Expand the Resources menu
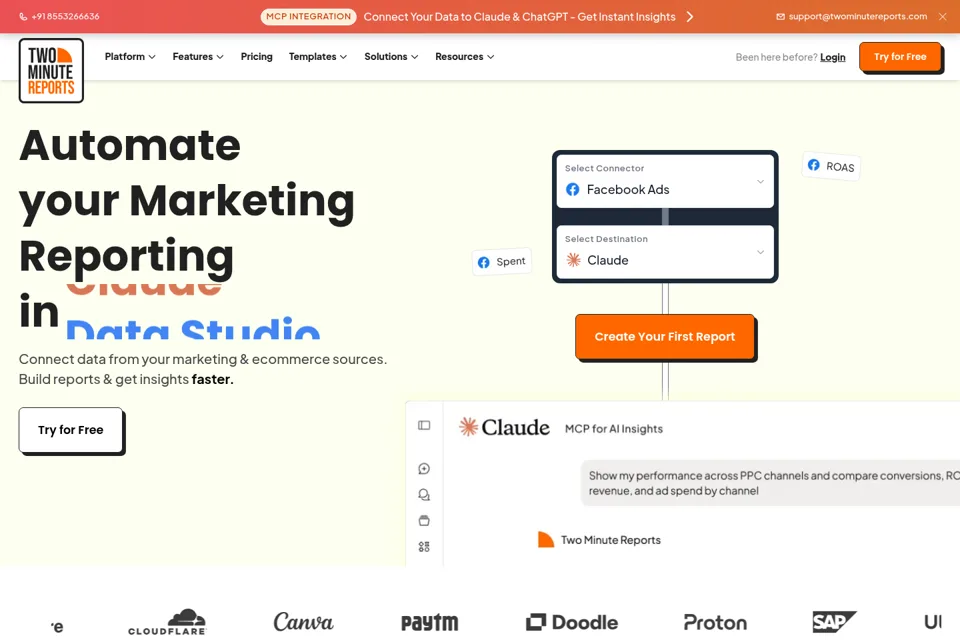Screen dimensions: 960x640 [x=465, y=56]
